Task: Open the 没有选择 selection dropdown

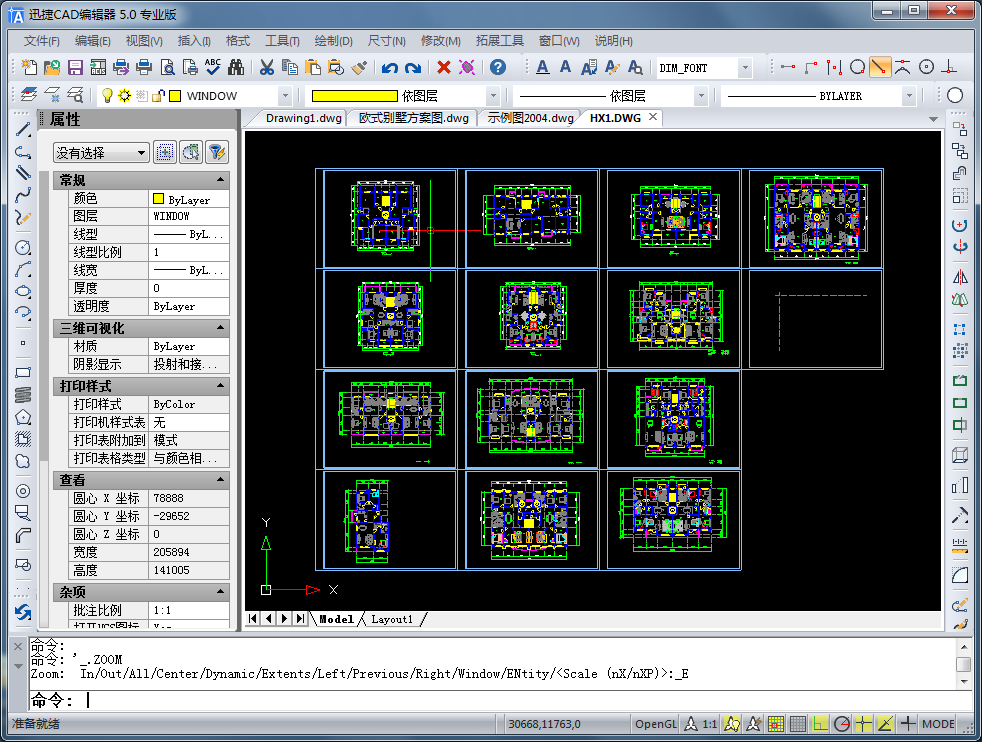Action: (x=101, y=153)
